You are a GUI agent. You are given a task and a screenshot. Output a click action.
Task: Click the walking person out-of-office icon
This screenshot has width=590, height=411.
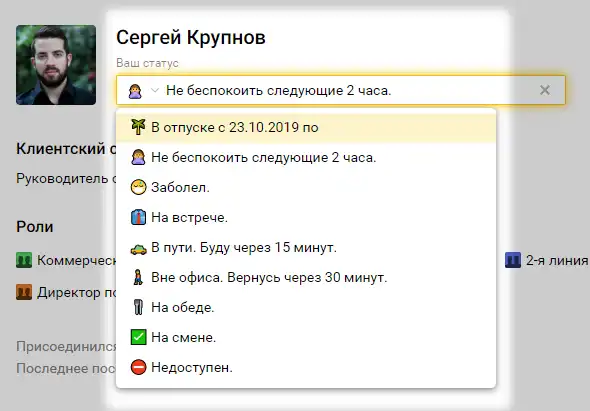(x=138, y=277)
